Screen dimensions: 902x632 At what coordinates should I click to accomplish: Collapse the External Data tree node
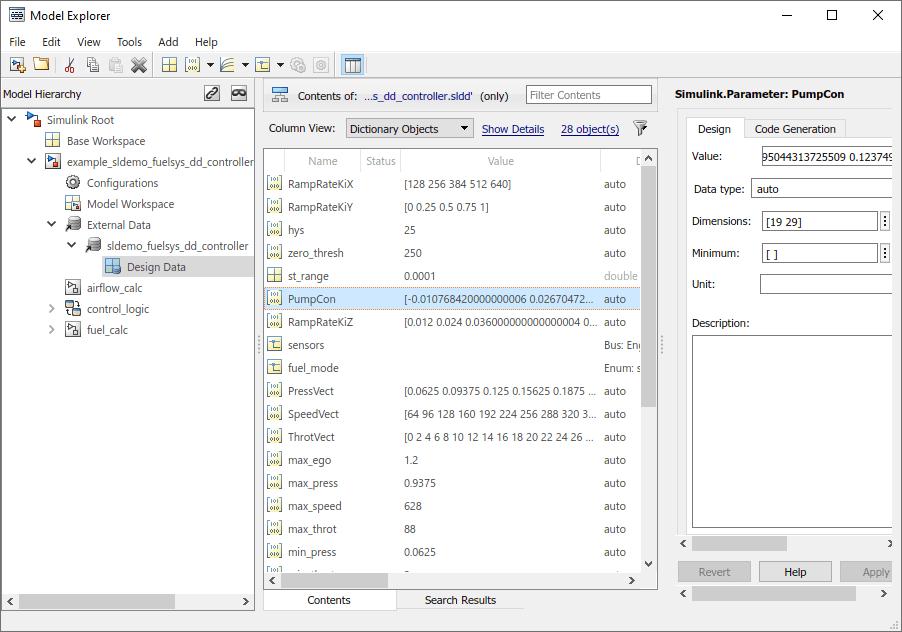[52, 225]
